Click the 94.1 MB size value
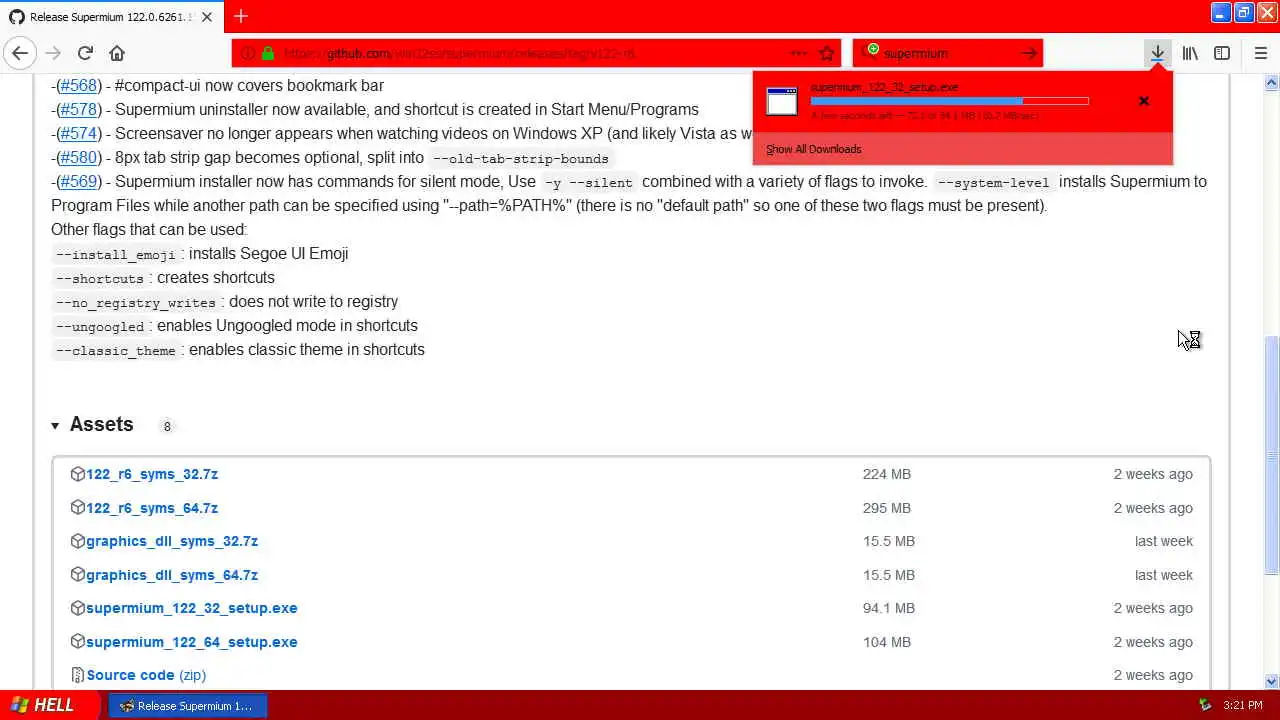 point(889,608)
